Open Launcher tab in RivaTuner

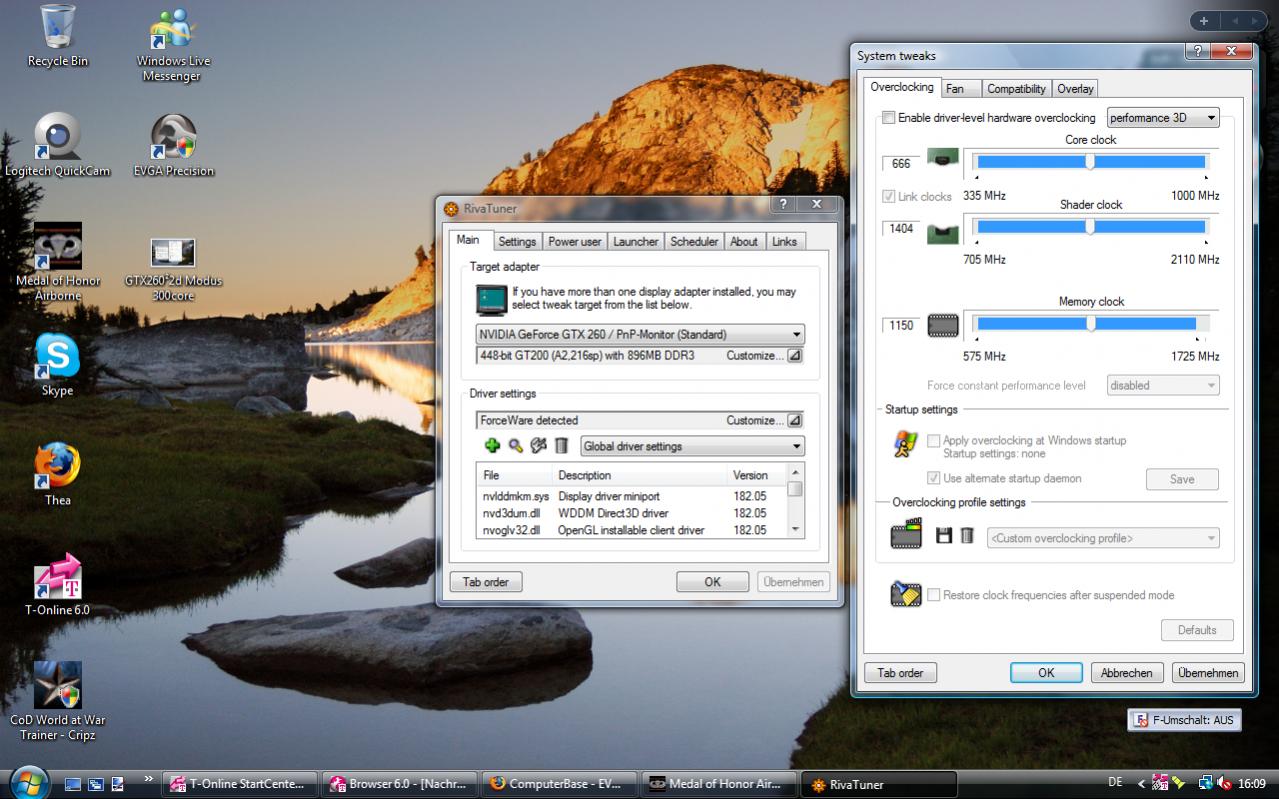pyautogui.click(x=636, y=241)
